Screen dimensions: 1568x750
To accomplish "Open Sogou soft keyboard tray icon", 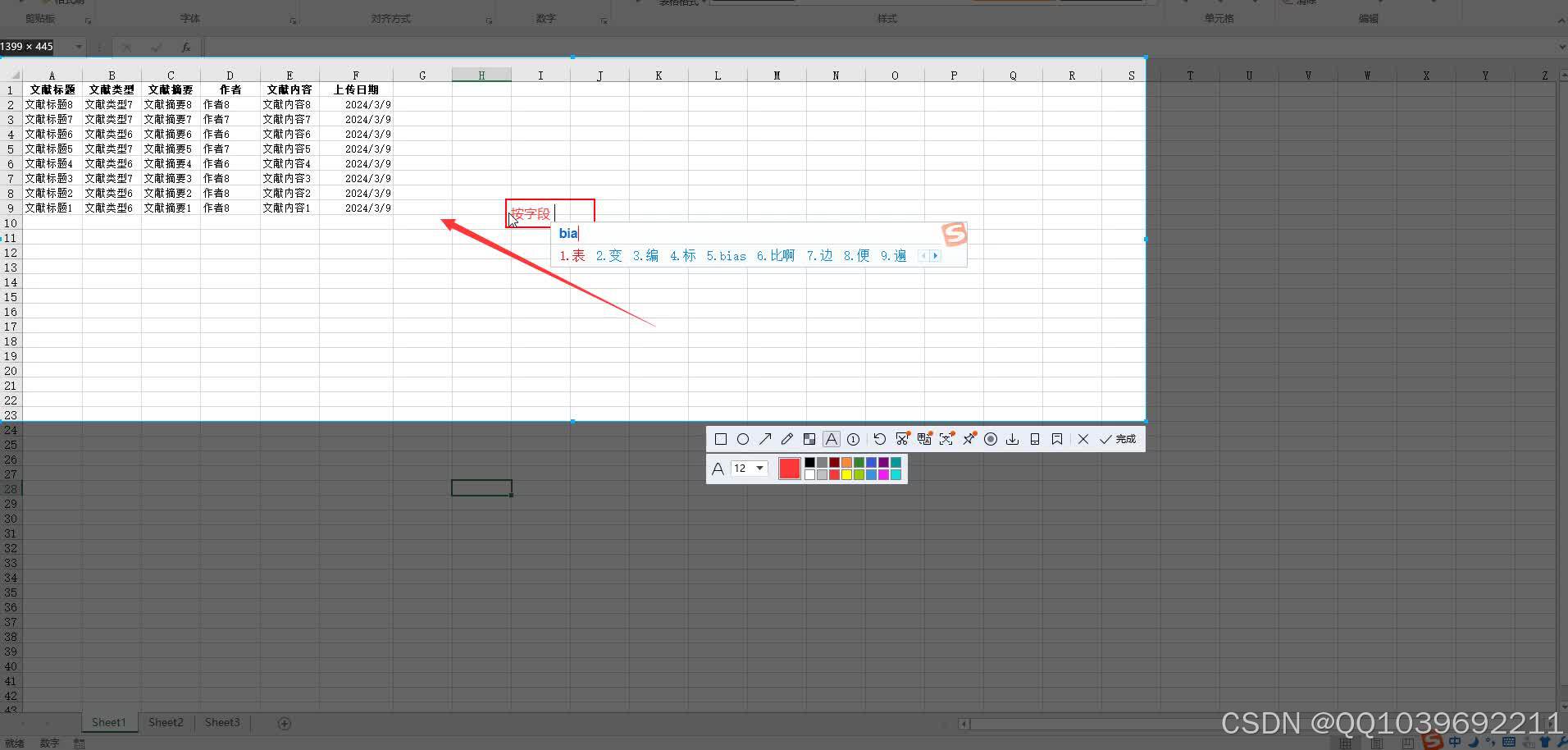I will click(1508, 742).
